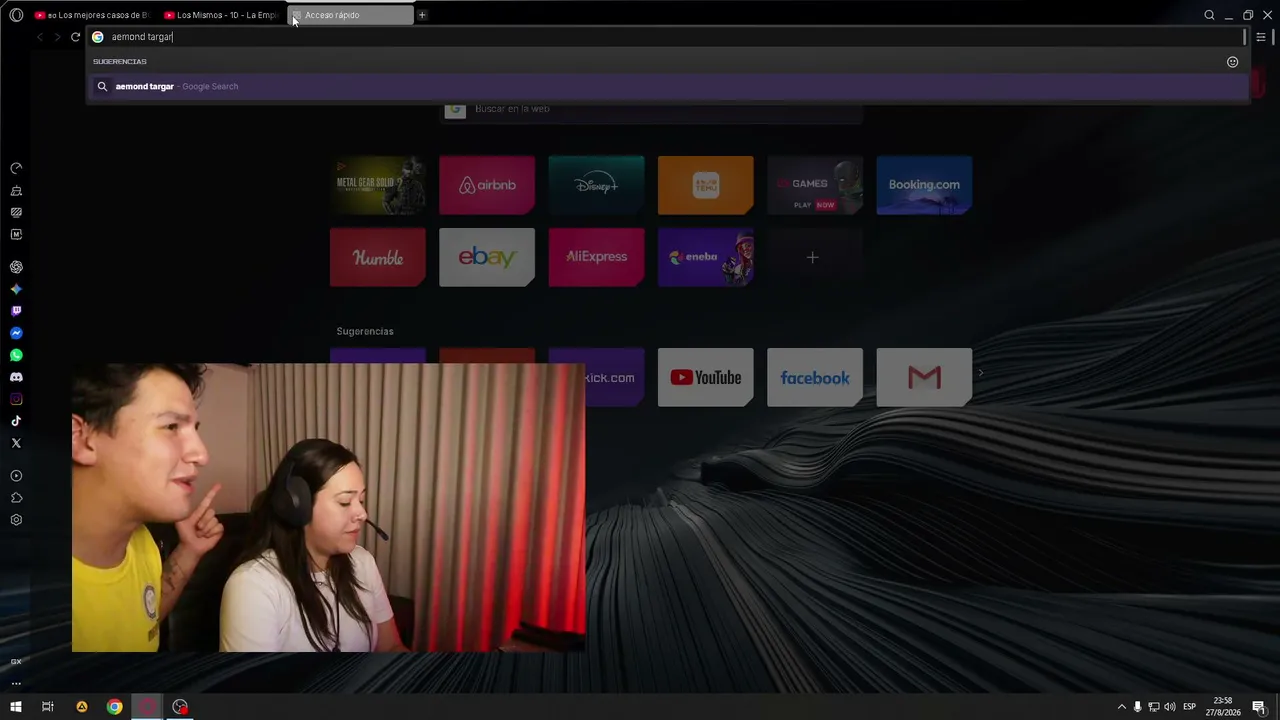Click the address bar containing 'aemond targar'
Image resolution: width=1280 pixels, height=720 pixels.
click(665, 37)
